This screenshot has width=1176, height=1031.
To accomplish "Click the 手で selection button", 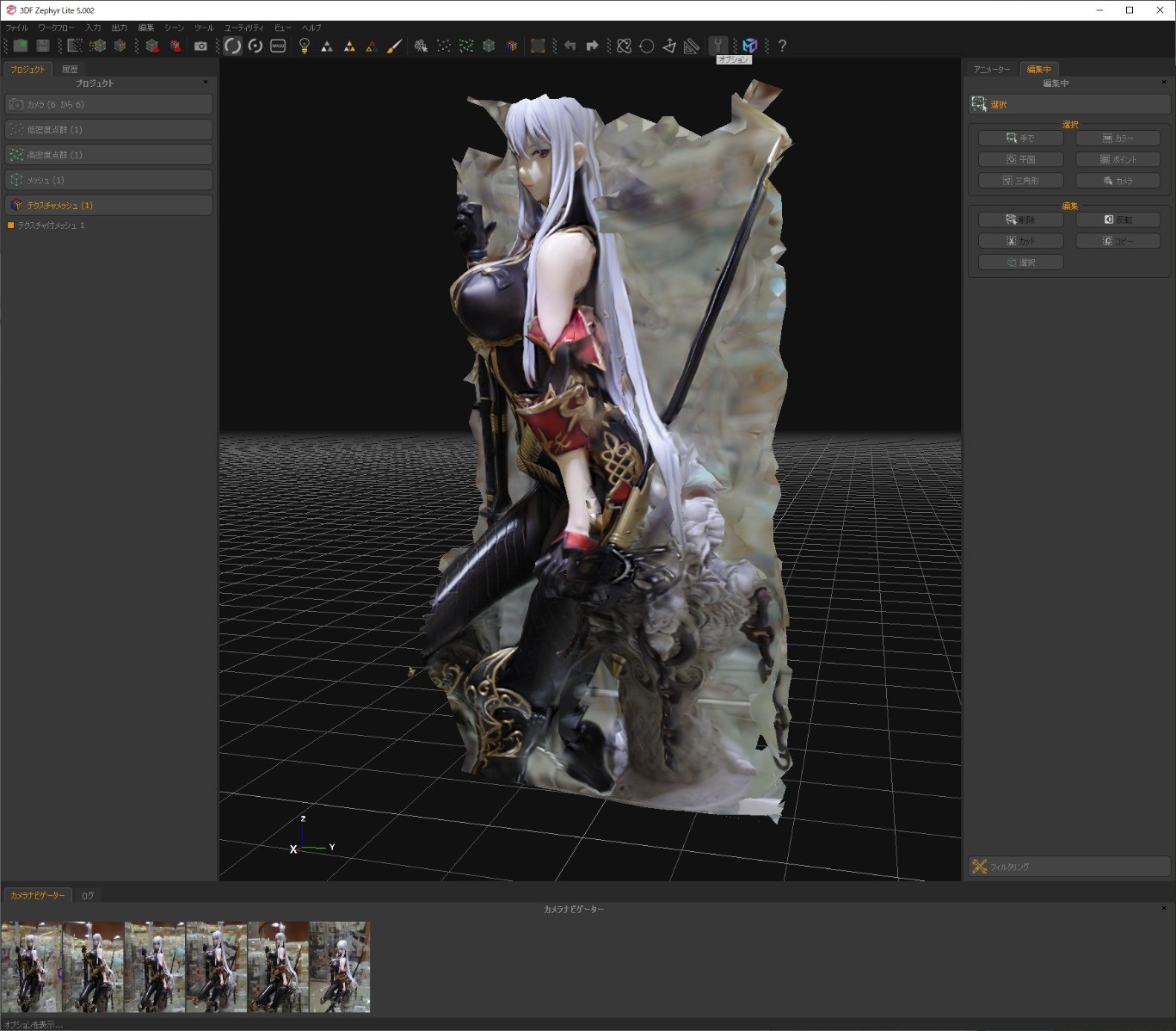I will pyautogui.click(x=1021, y=138).
